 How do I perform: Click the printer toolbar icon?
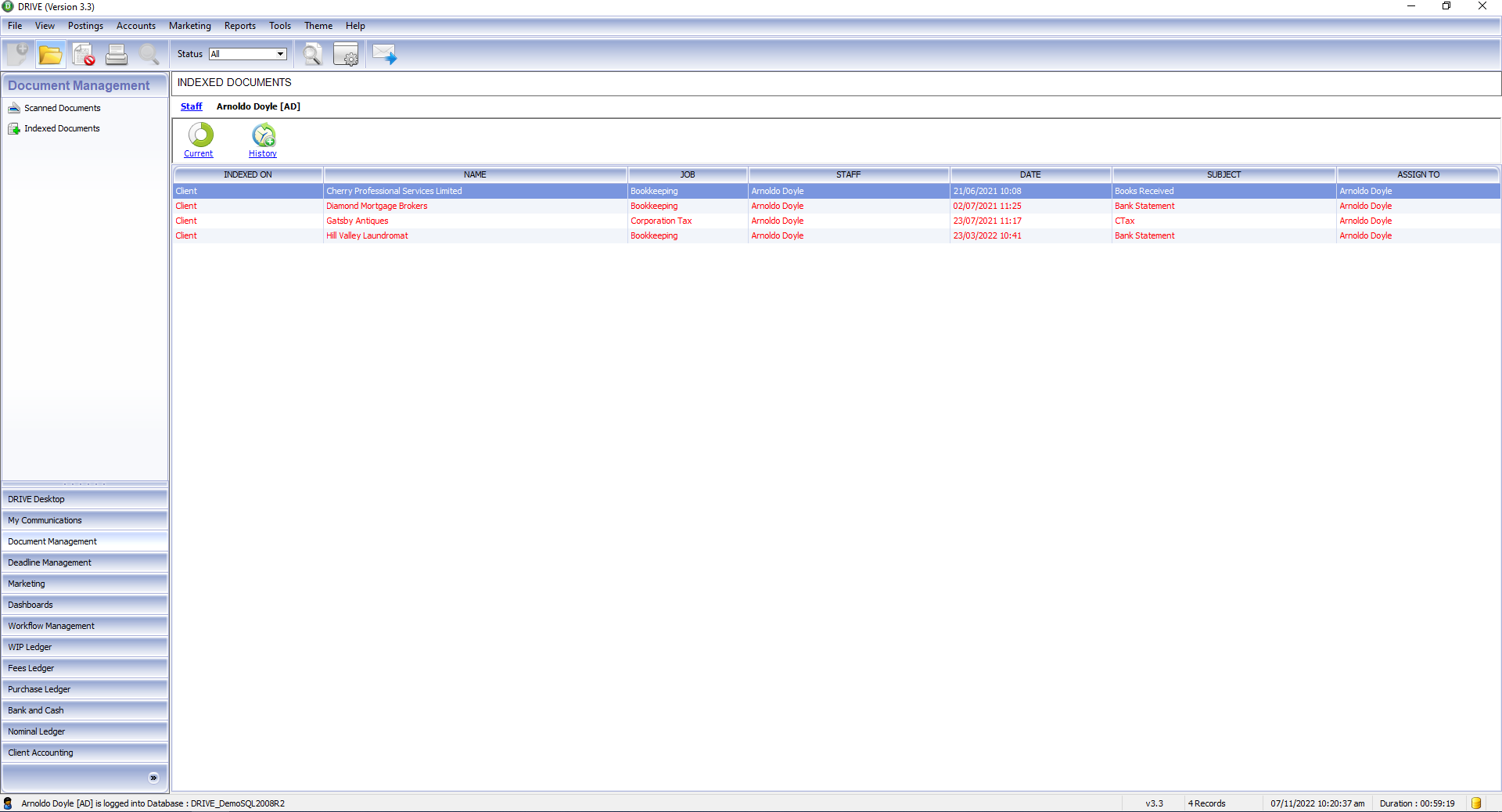tap(117, 55)
